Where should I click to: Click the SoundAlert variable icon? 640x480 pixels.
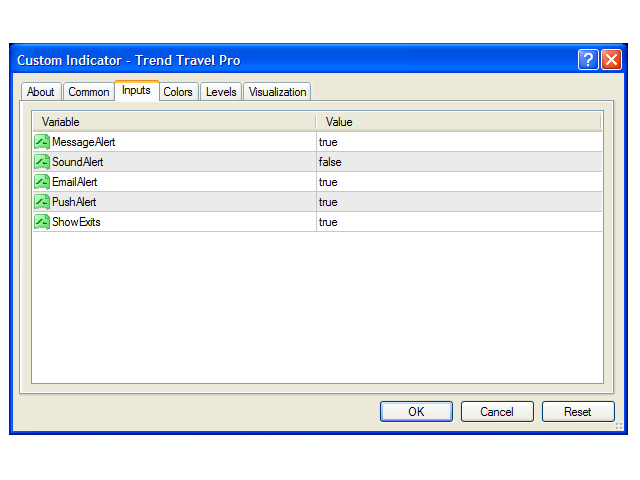(x=42, y=162)
